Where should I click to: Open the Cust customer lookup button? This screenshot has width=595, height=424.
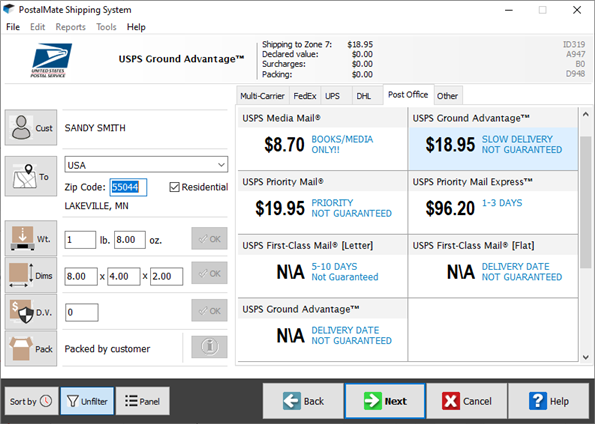point(31,128)
